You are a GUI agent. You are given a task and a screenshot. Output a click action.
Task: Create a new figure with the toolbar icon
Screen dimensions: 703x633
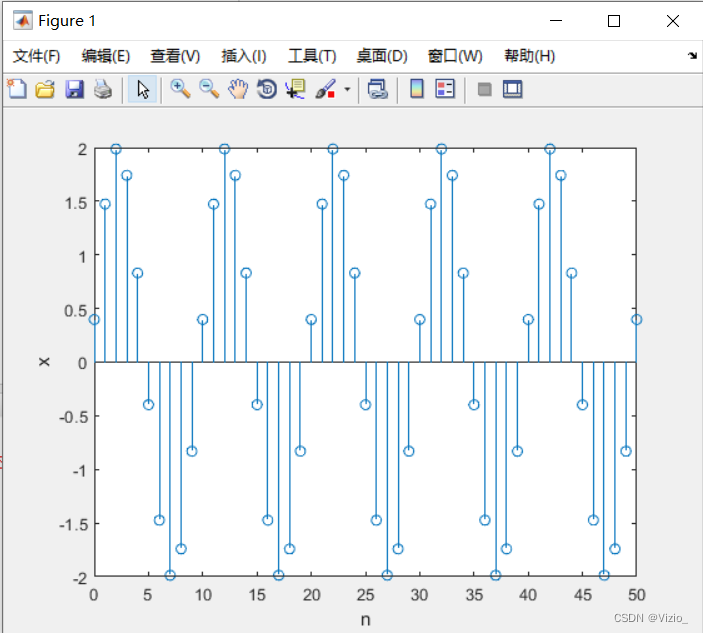[17, 89]
